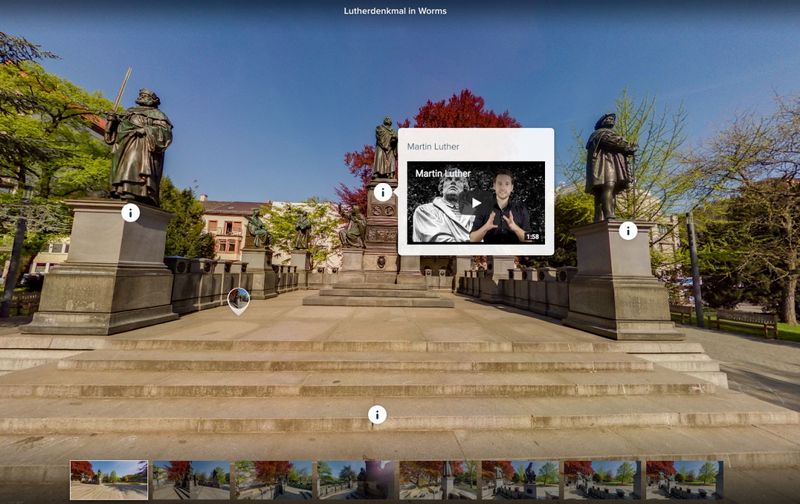Select the fourth scene thumbnail

tap(356, 480)
